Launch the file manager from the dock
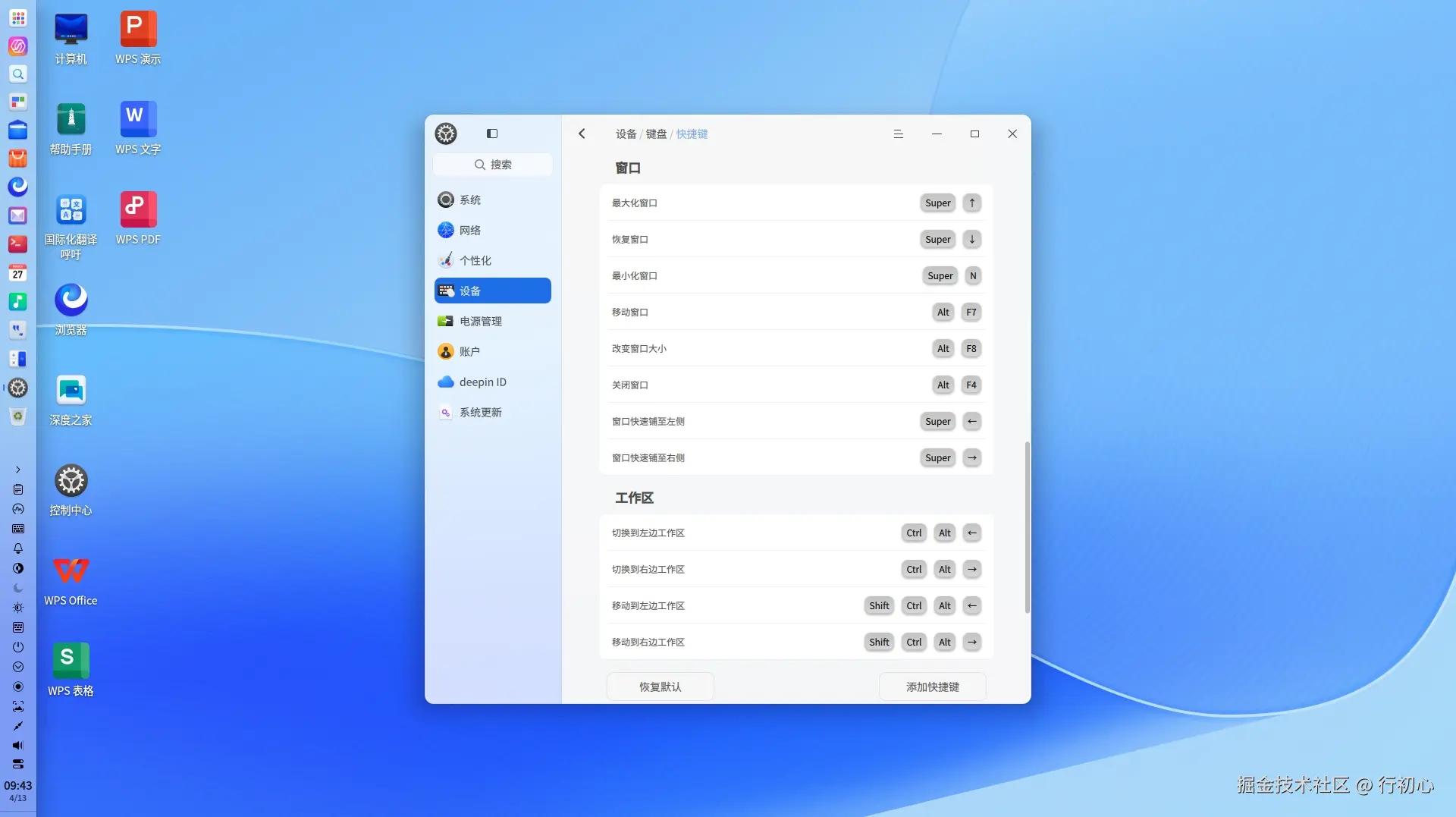Image resolution: width=1456 pixels, height=817 pixels. coord(18,130)
